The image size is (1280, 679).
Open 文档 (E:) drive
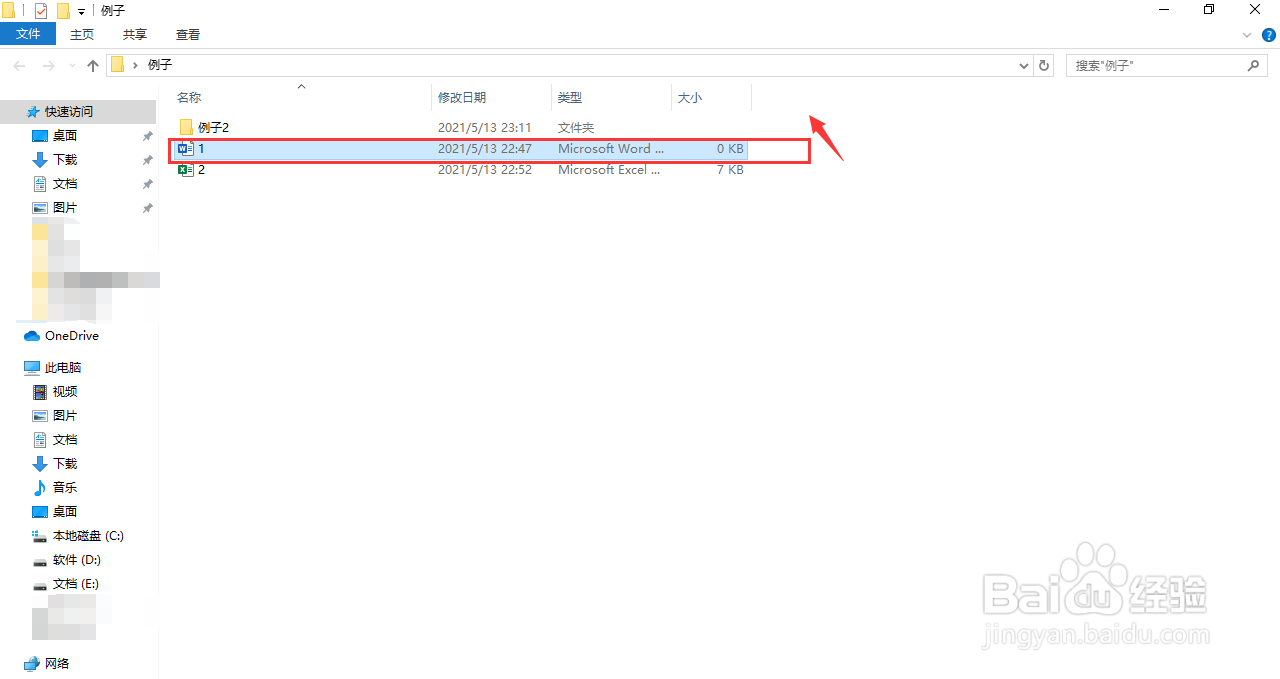78,583
